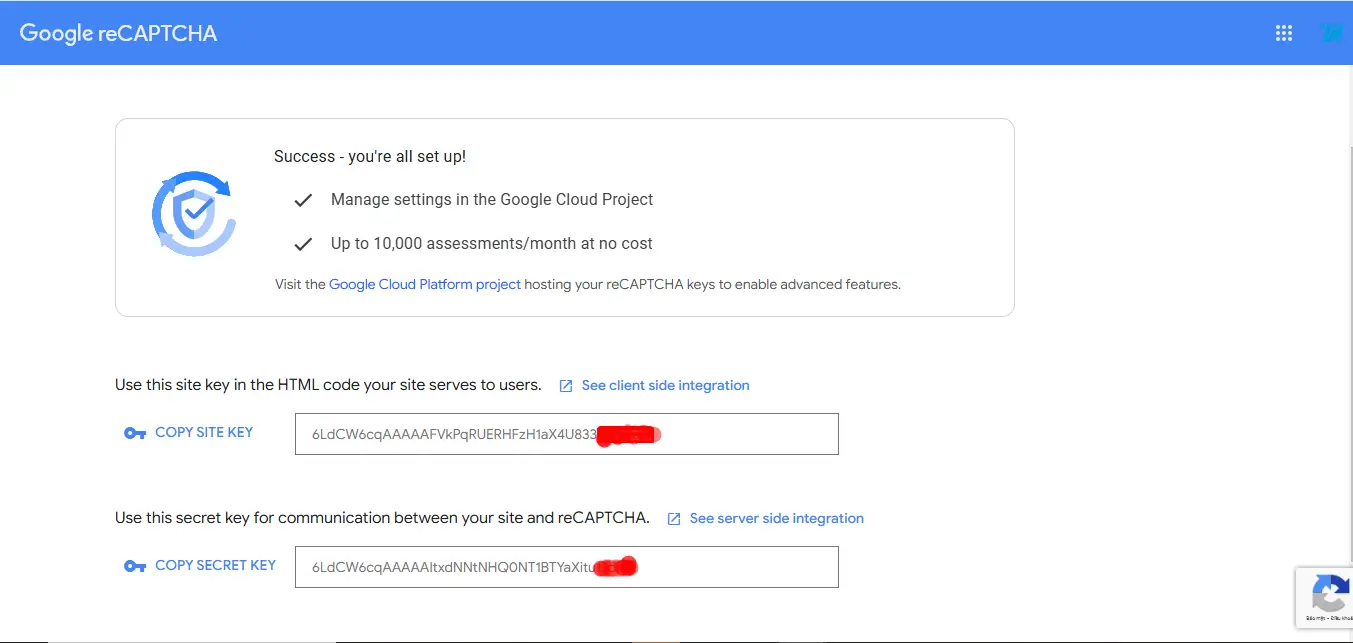The width and height of the screenshot is (1353, 643).
Task: Open See client side integration link
Action: tap(665, 385)
